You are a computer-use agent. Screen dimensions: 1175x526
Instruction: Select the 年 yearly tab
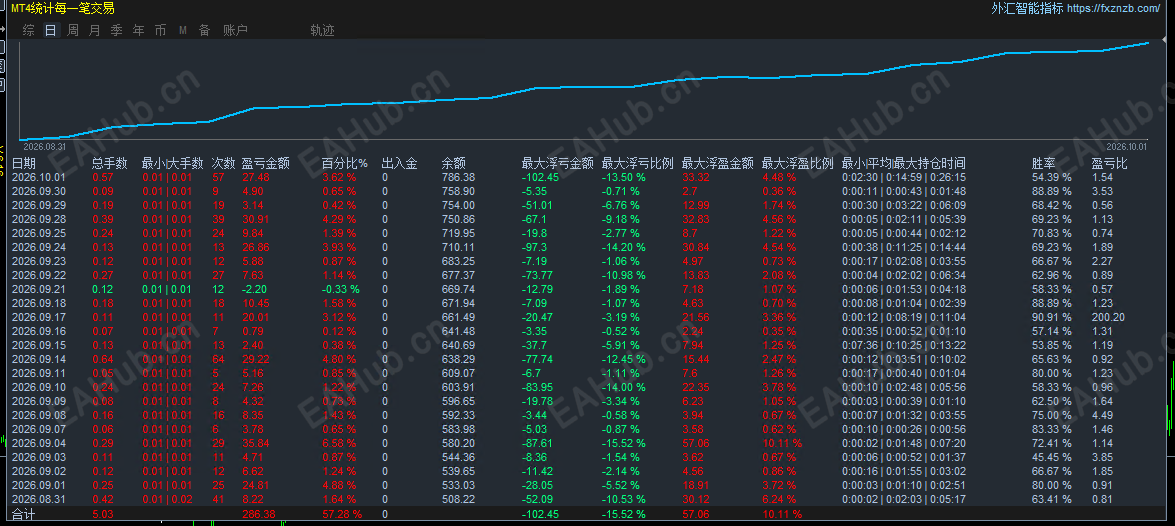coord(139,31)
